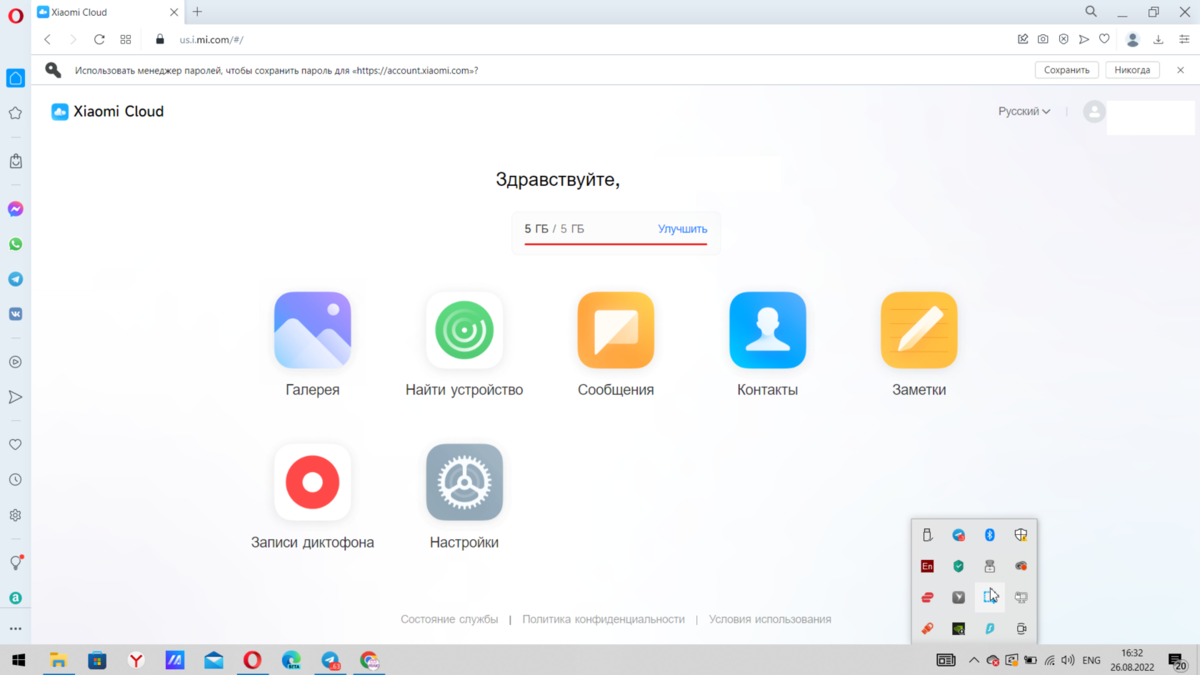Open the sidebar Player icon

(x=15, y=362)
